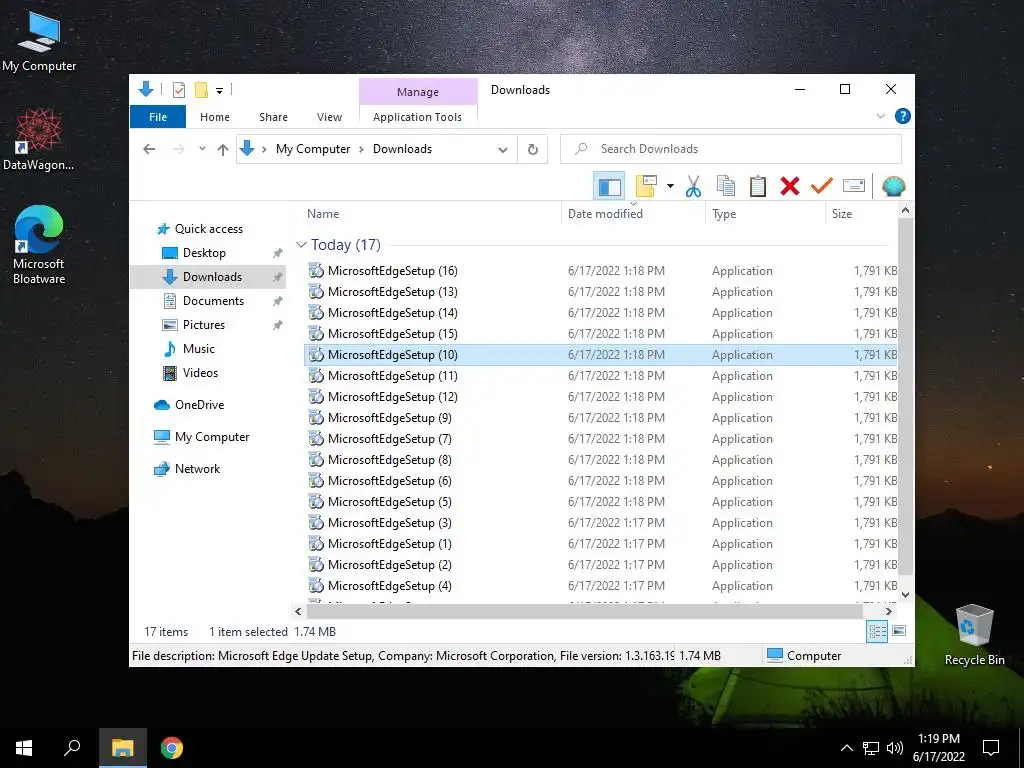Viewport: 1024px width, 768px height.
Task: Click the copy toolbar icon
Action: coord(726,186)
